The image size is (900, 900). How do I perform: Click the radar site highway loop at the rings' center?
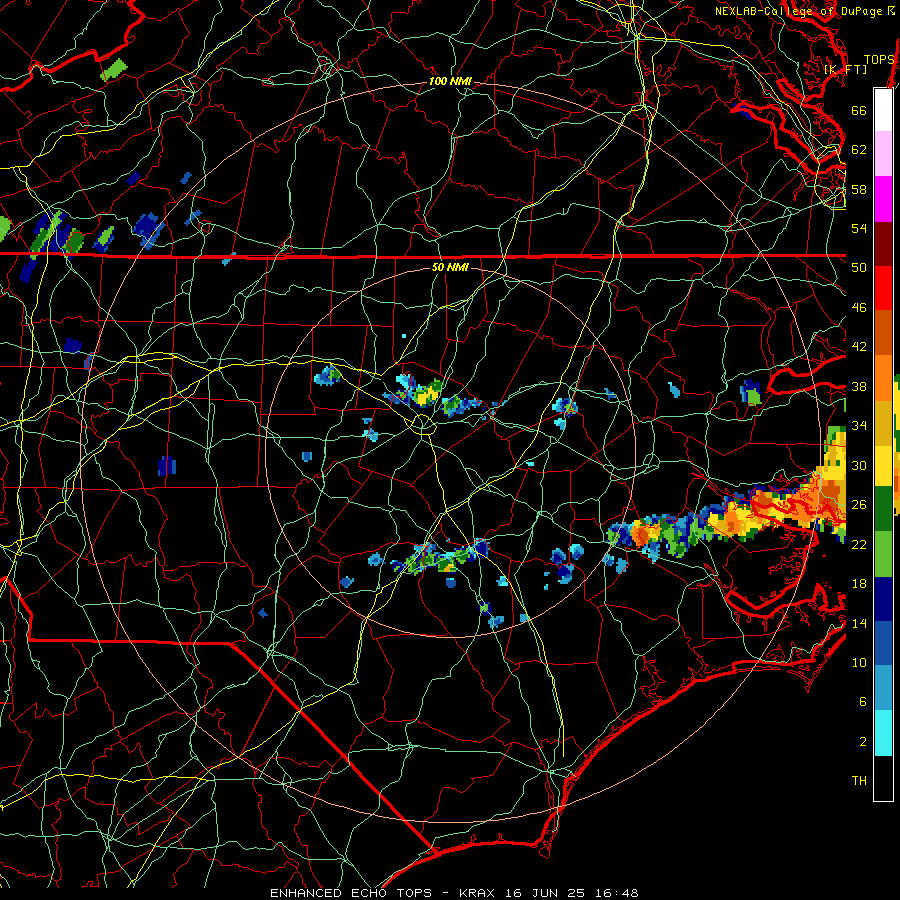coord(422,424)
